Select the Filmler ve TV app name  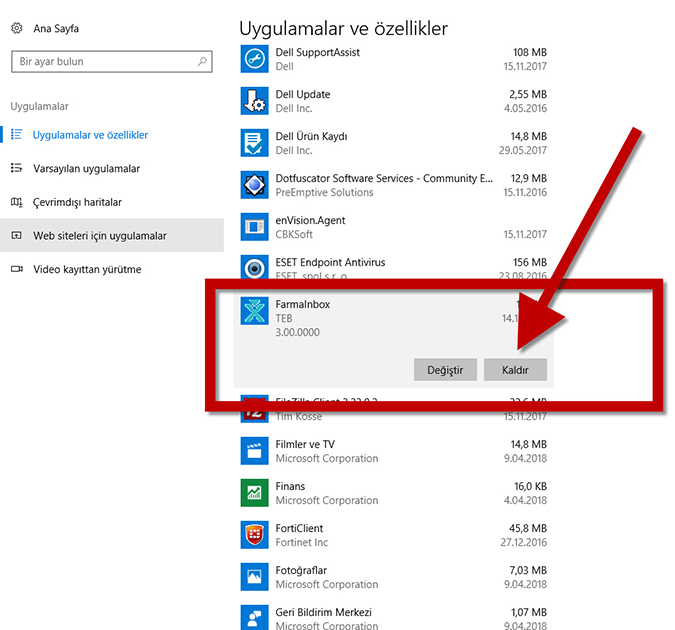click(x=305, y=444)
